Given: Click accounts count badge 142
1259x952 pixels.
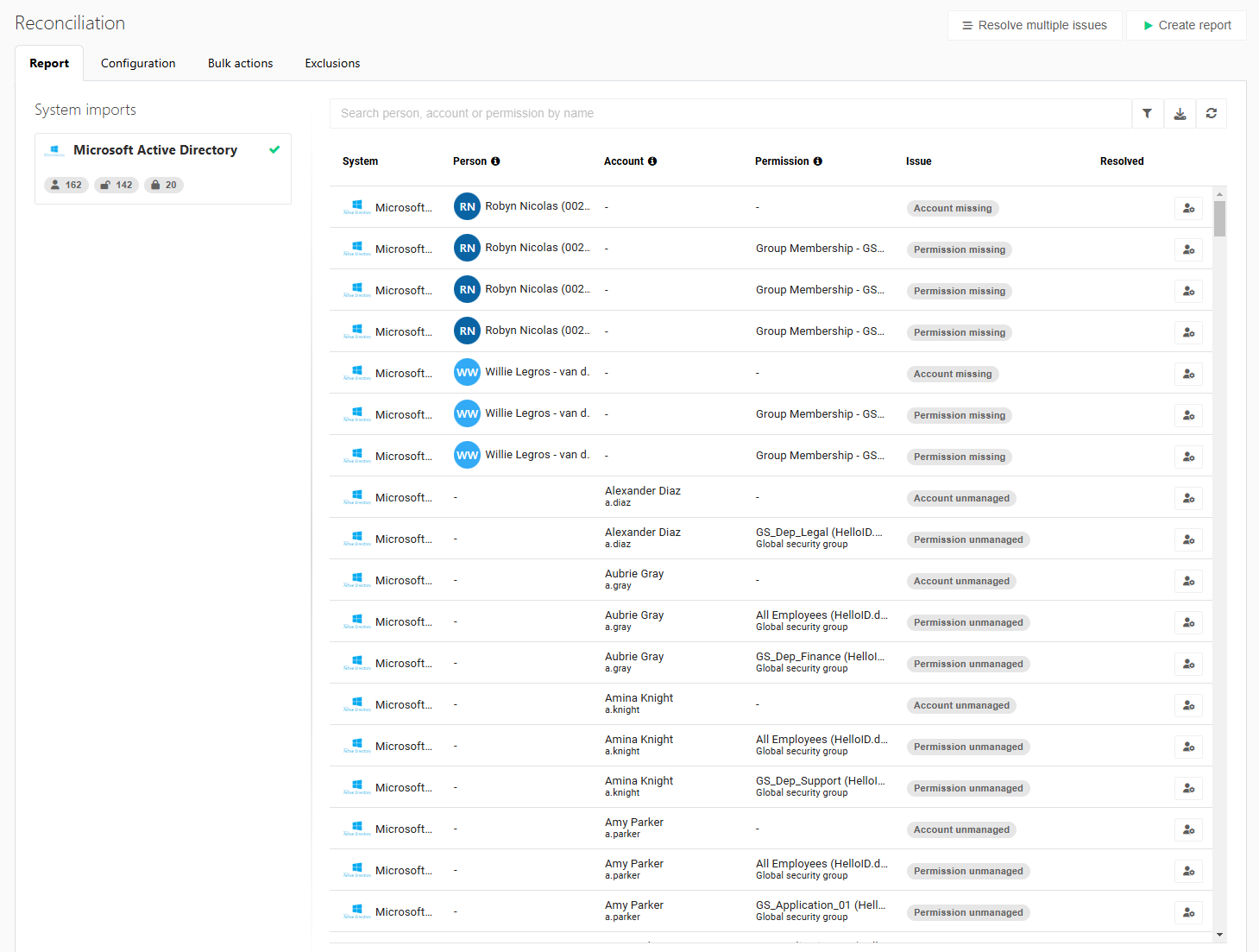Looking at the screenshot, I should (x=116, y=185).
